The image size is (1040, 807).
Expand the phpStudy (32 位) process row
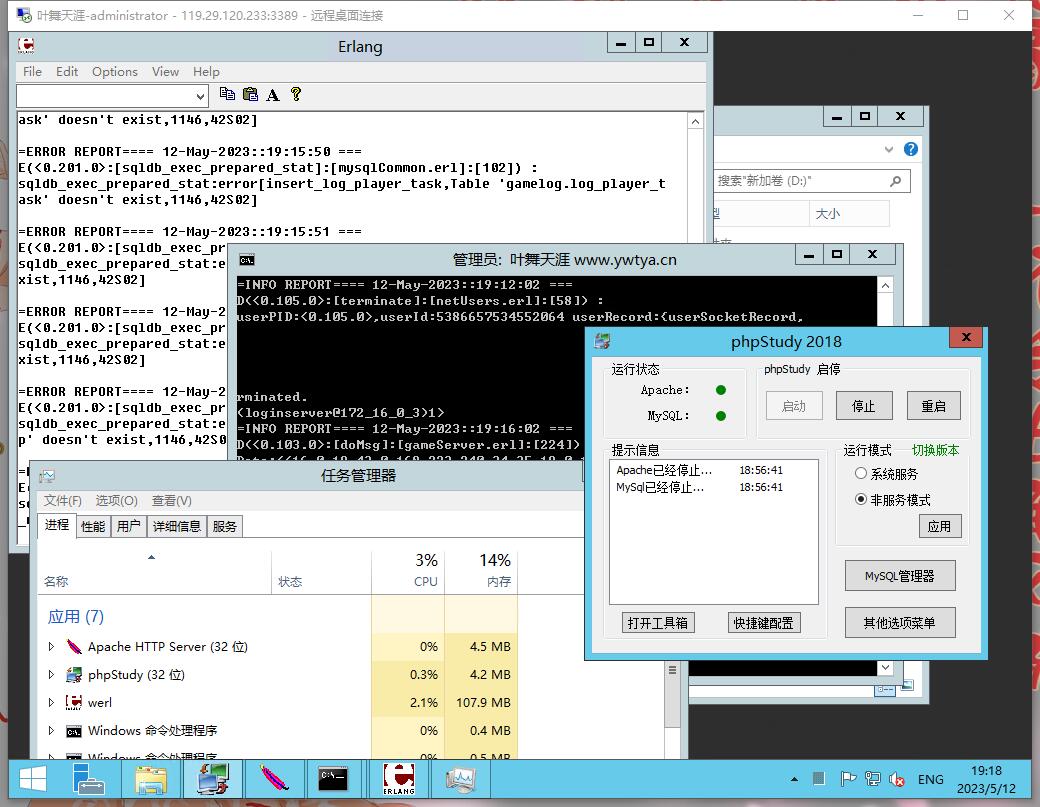pos(52,674)
